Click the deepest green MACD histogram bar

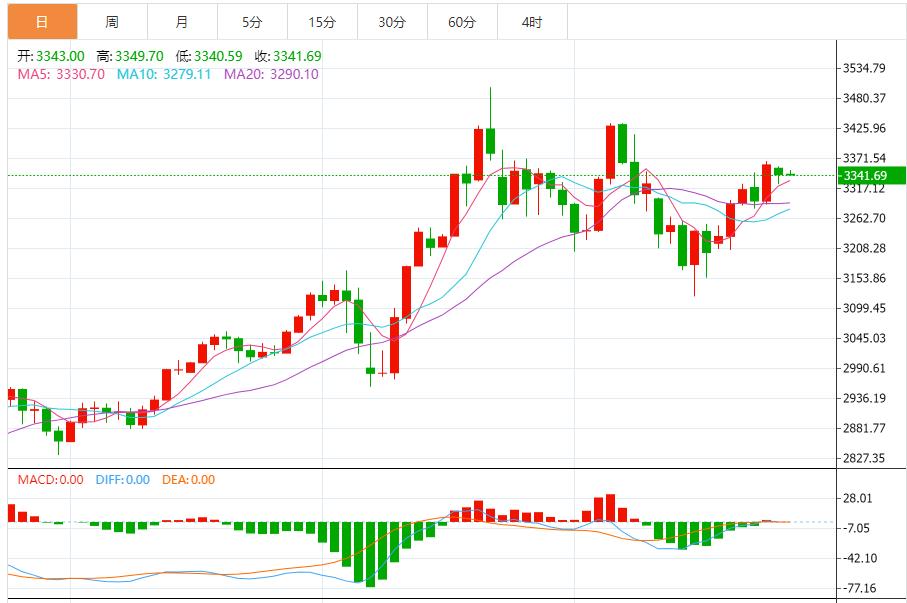(370, 553)
